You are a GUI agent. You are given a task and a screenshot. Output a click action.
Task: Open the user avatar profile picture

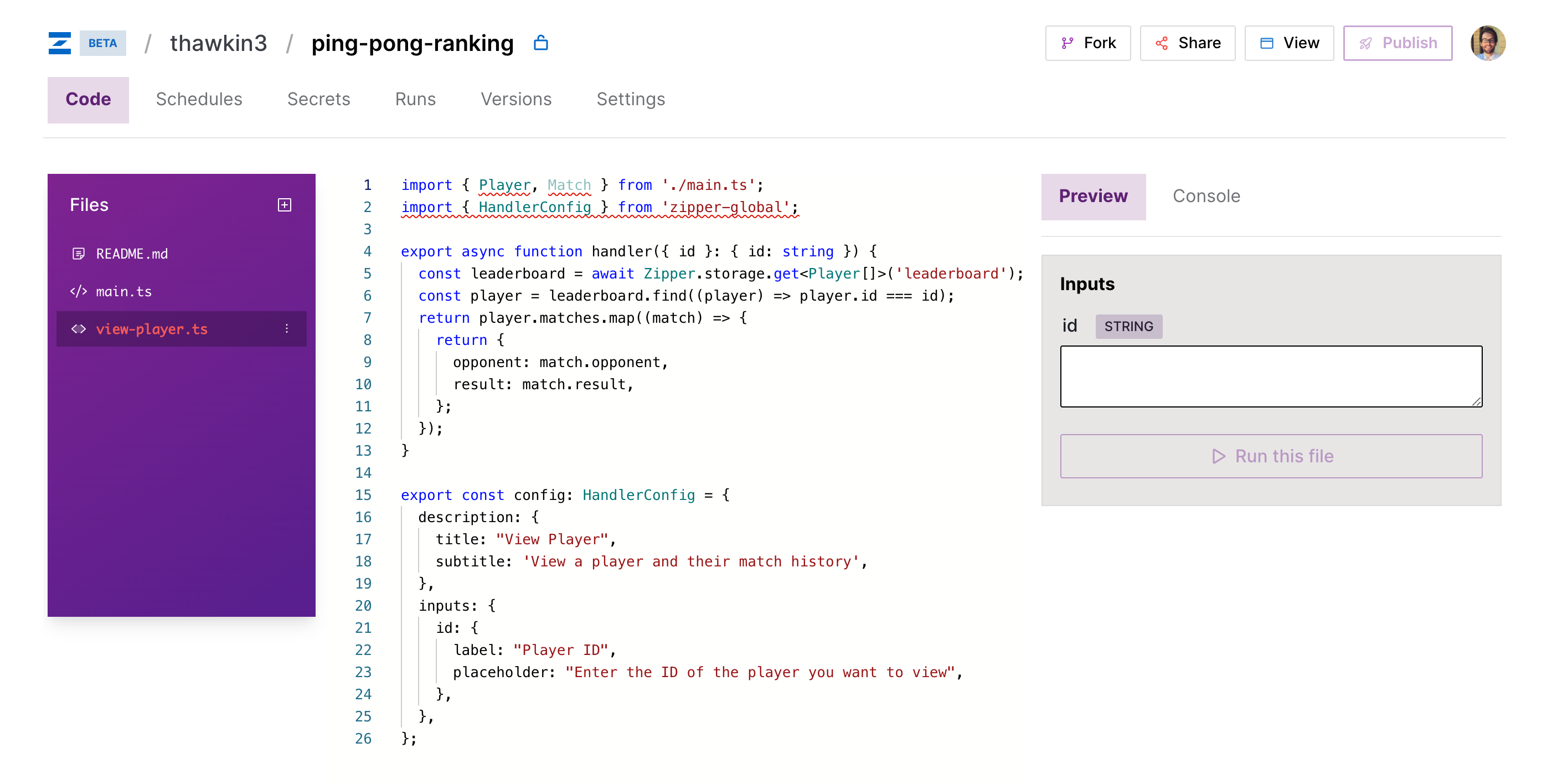(x=1487, y=43)
